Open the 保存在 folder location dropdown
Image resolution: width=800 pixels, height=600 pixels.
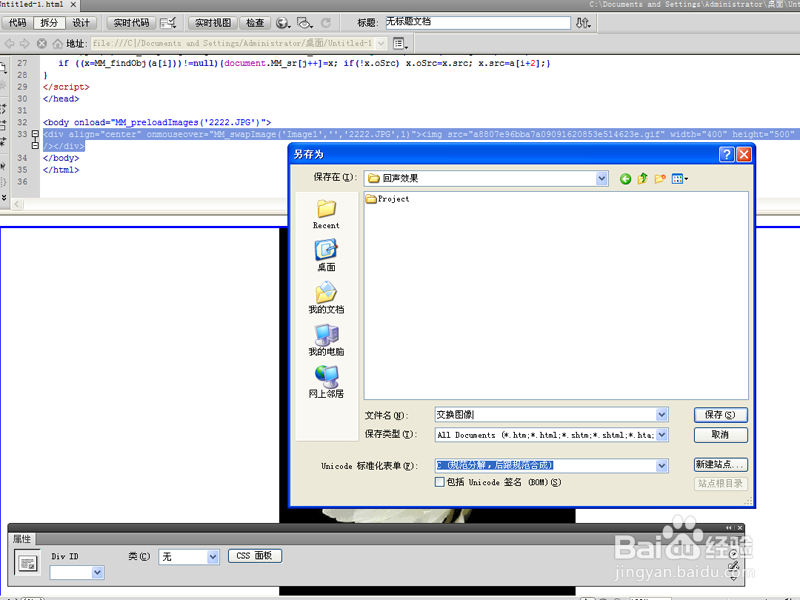[602, 178]
